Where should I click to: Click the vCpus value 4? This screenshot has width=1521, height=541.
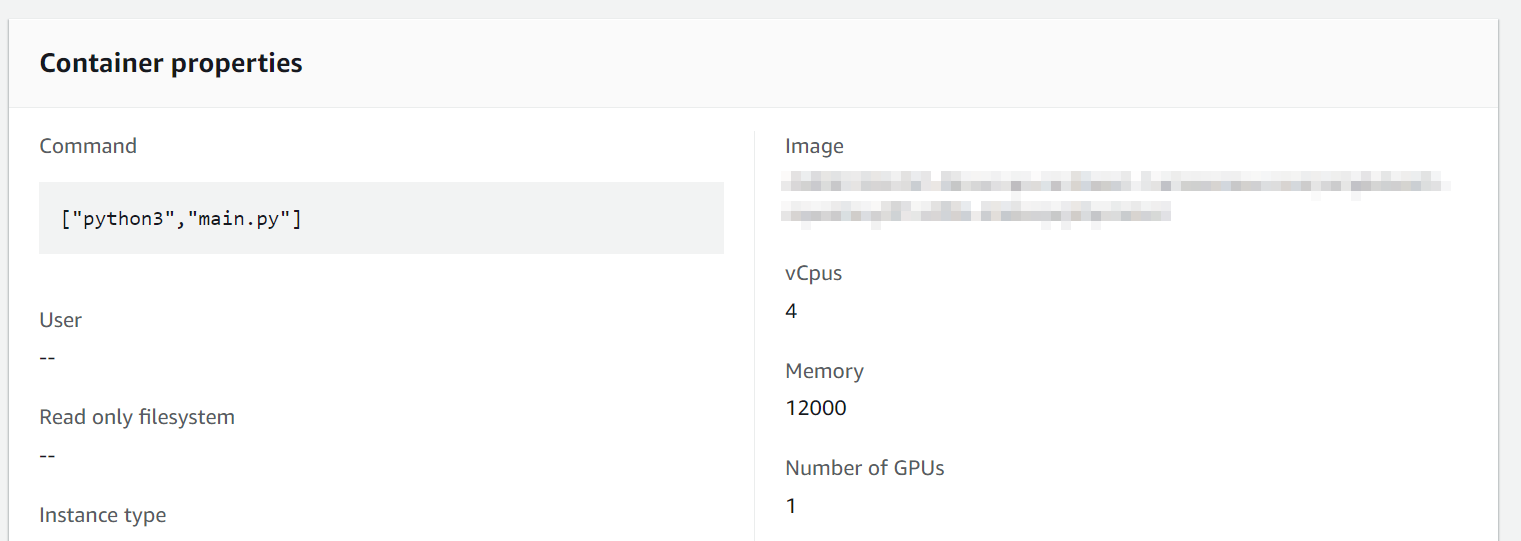791,311
